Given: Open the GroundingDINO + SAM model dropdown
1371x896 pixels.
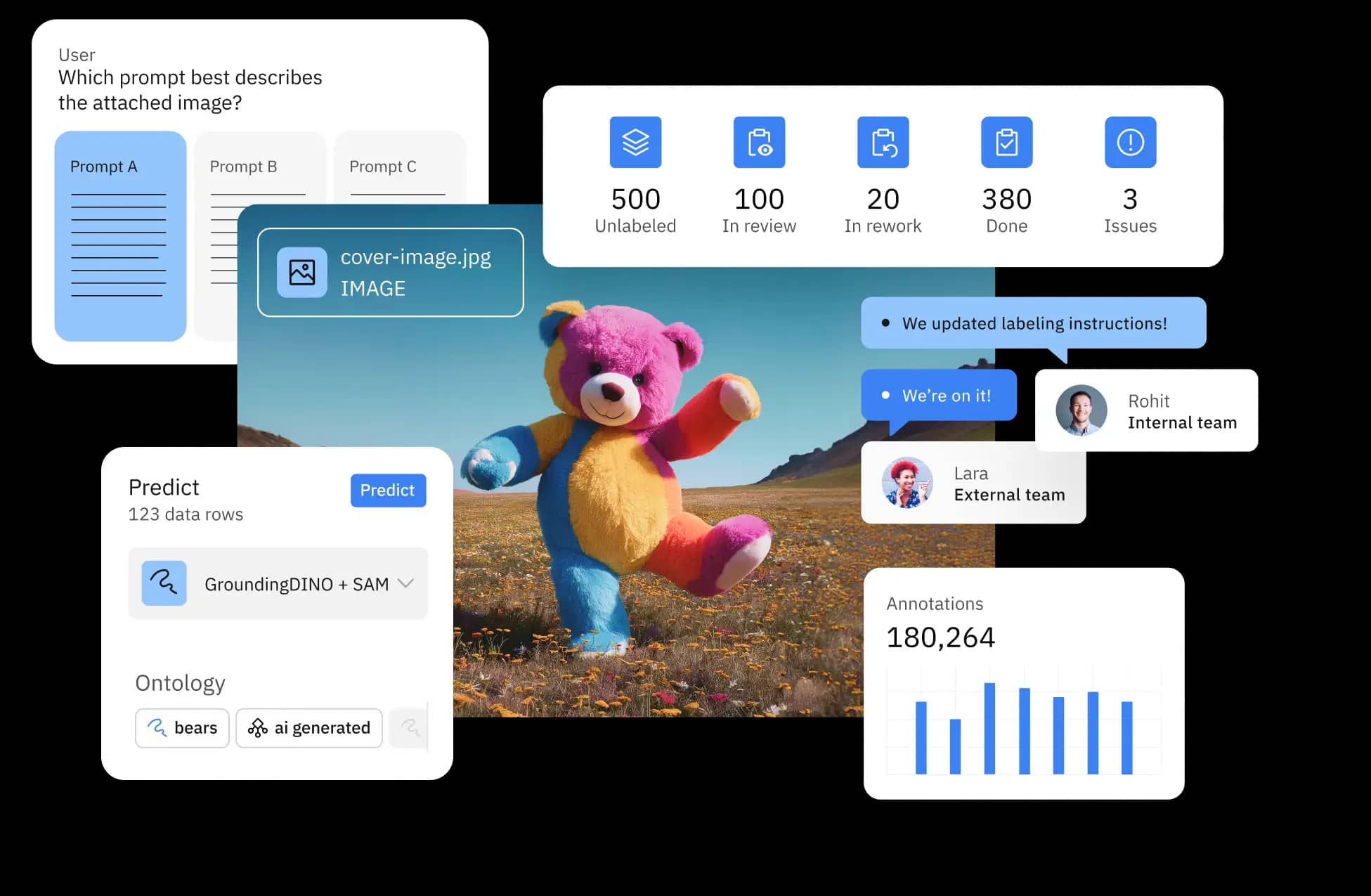Looking at the screenshot, I should click(x=405, y=583).
